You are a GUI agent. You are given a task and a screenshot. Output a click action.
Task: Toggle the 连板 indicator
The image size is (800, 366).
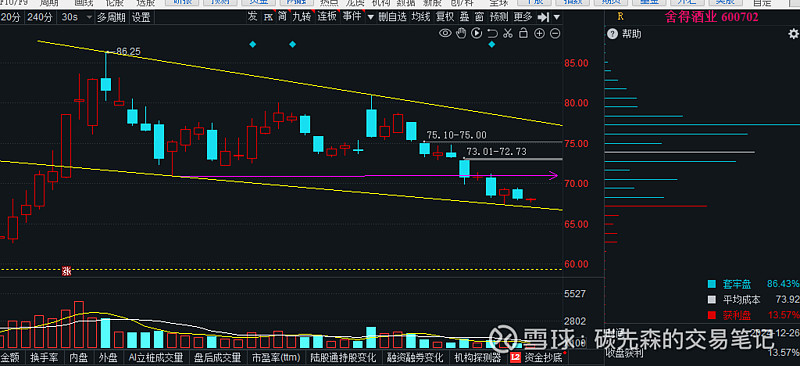pyautogui.click(x=328, y=17)
